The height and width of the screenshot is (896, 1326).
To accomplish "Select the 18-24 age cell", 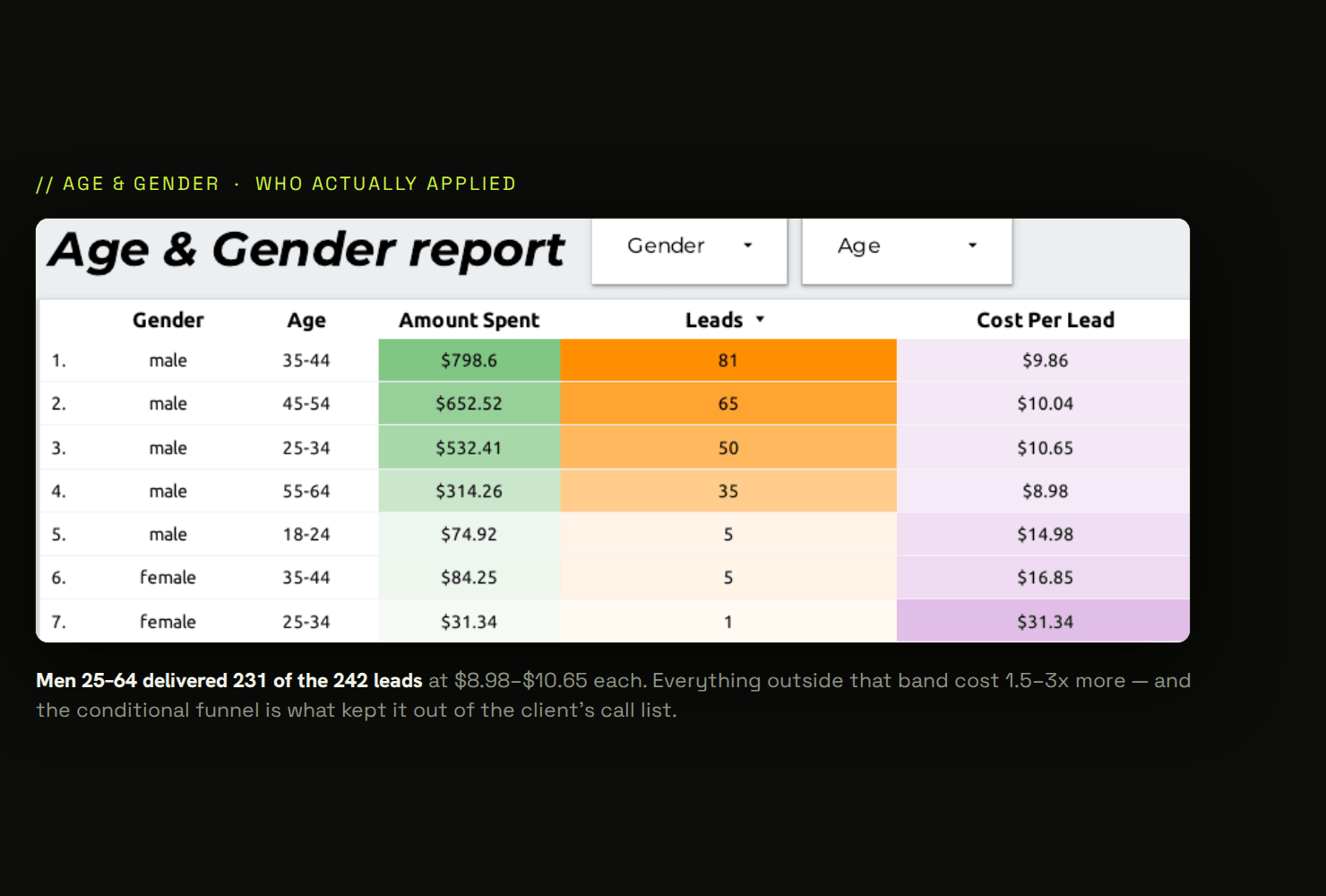I will pyautogui.click(x=306, y=534).
